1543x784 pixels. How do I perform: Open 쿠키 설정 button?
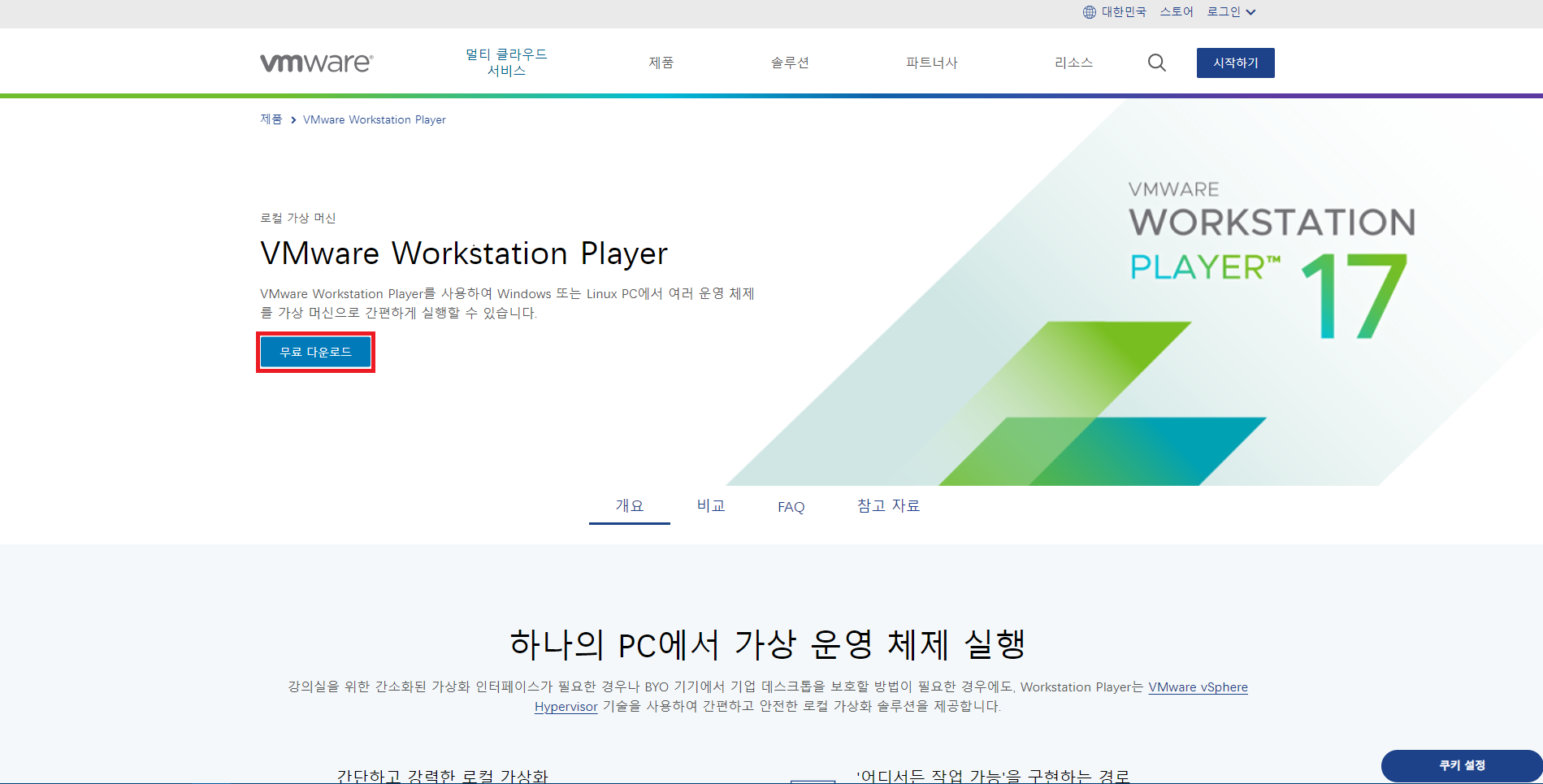pos(1461,765)
